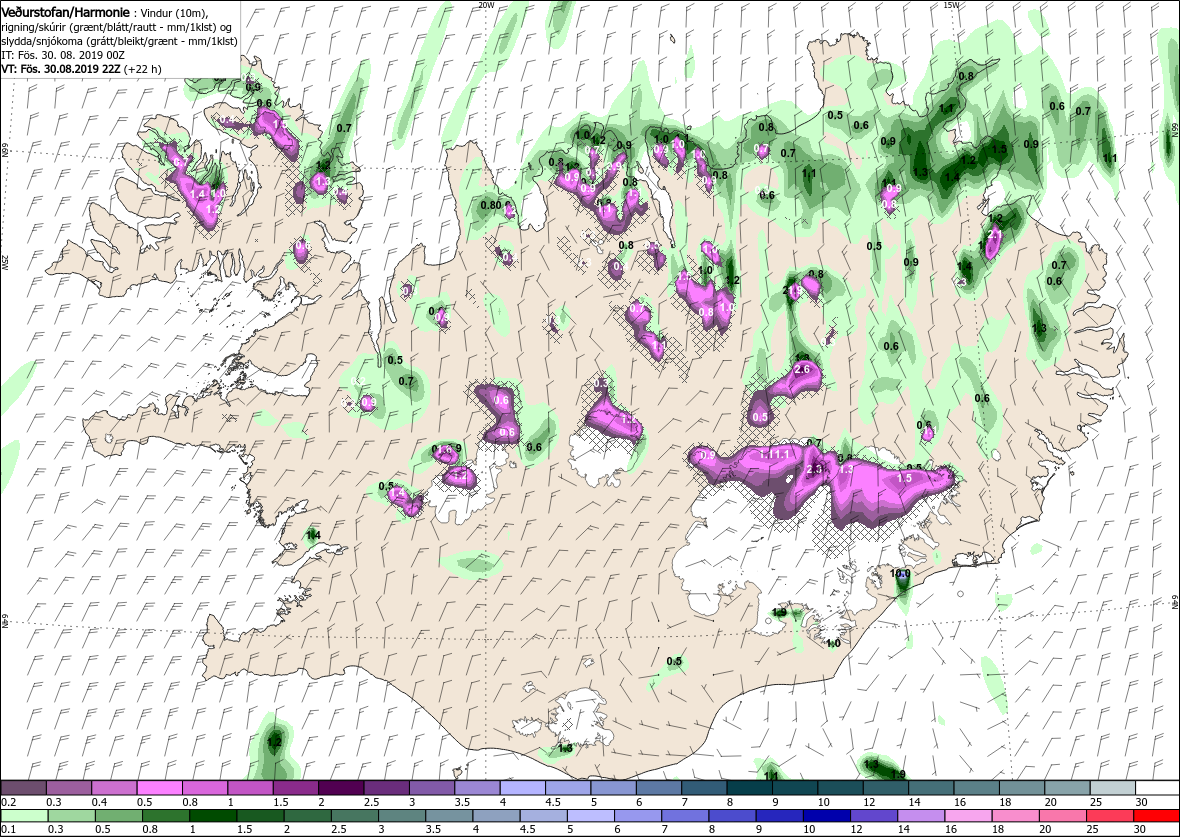Pick the violet 12 swatch in lower legend
The width and height of the screenshot is (1180, 837).
click(873, 817)
